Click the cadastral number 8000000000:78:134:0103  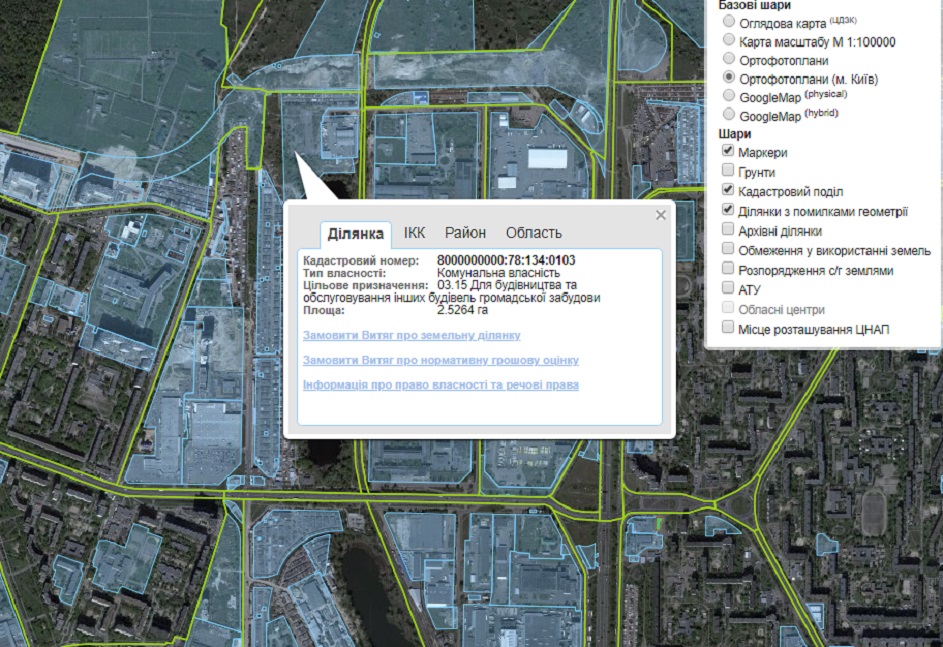(x=506, y=260)
